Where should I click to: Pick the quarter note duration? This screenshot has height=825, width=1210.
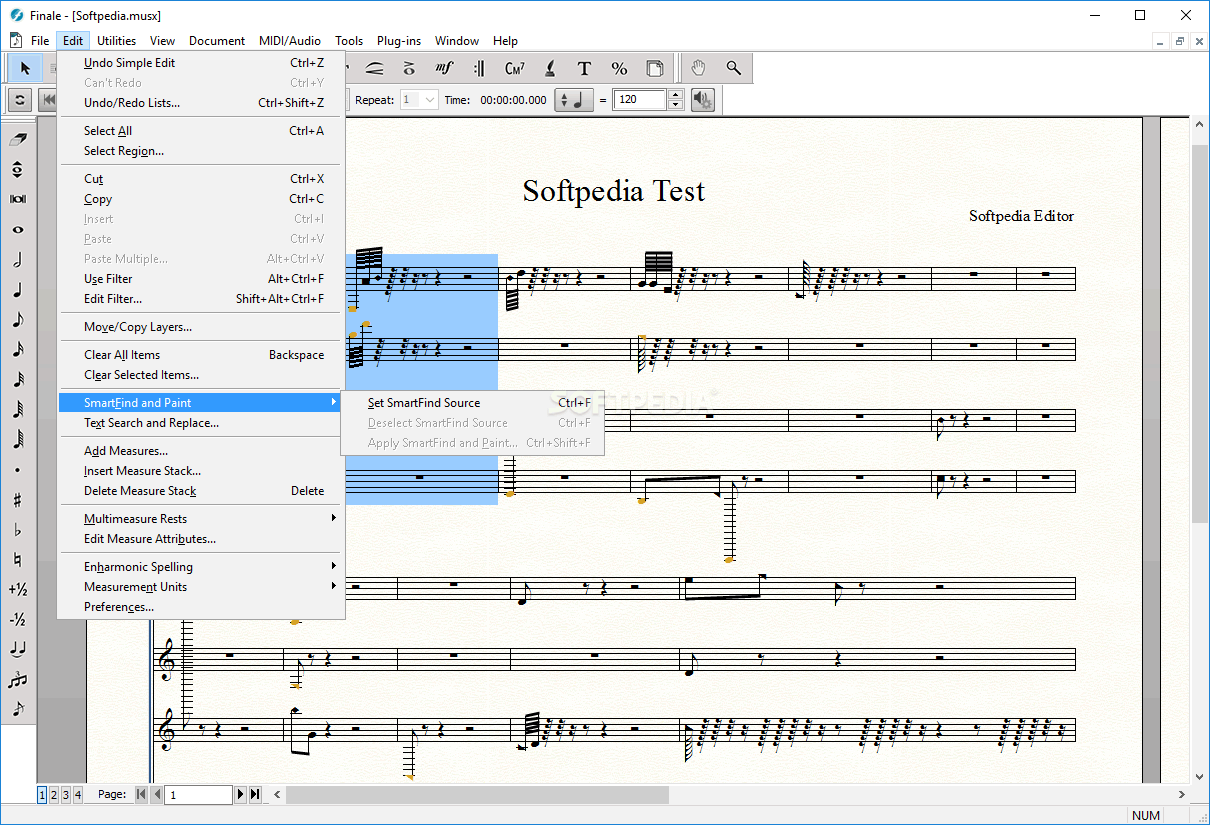point(17,290)
